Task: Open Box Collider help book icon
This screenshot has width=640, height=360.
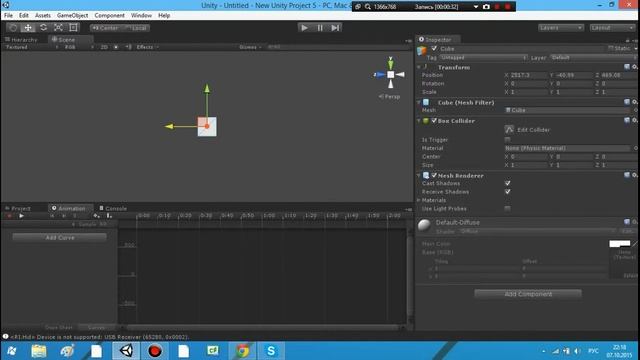Action: click(627, 120)
